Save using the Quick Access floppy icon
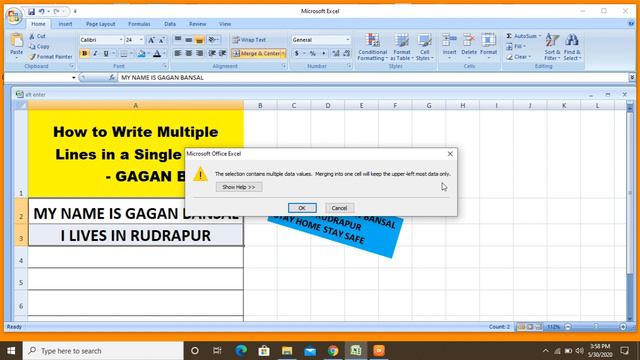 (31, 11)
